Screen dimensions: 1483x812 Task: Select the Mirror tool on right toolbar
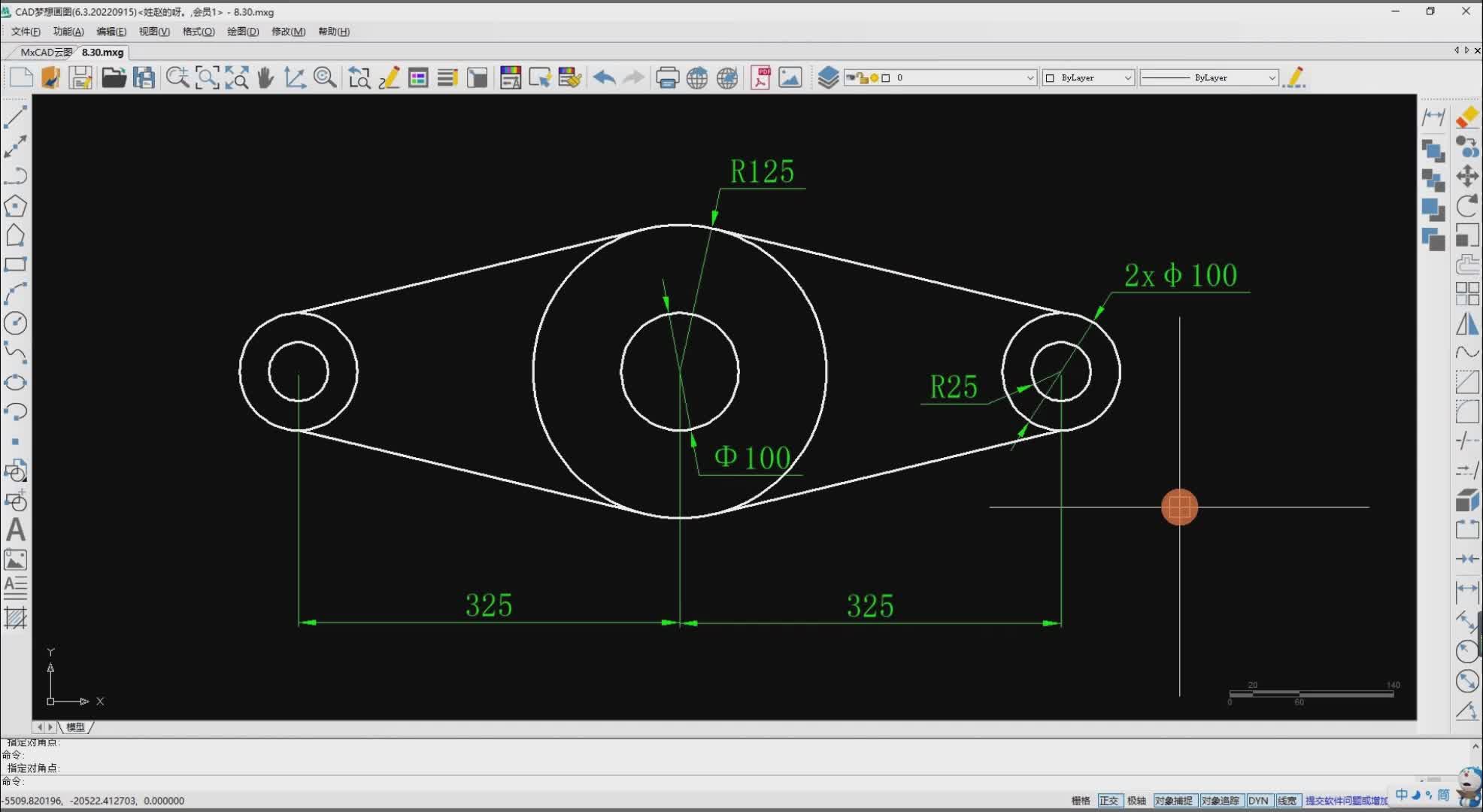(1467, 323)
